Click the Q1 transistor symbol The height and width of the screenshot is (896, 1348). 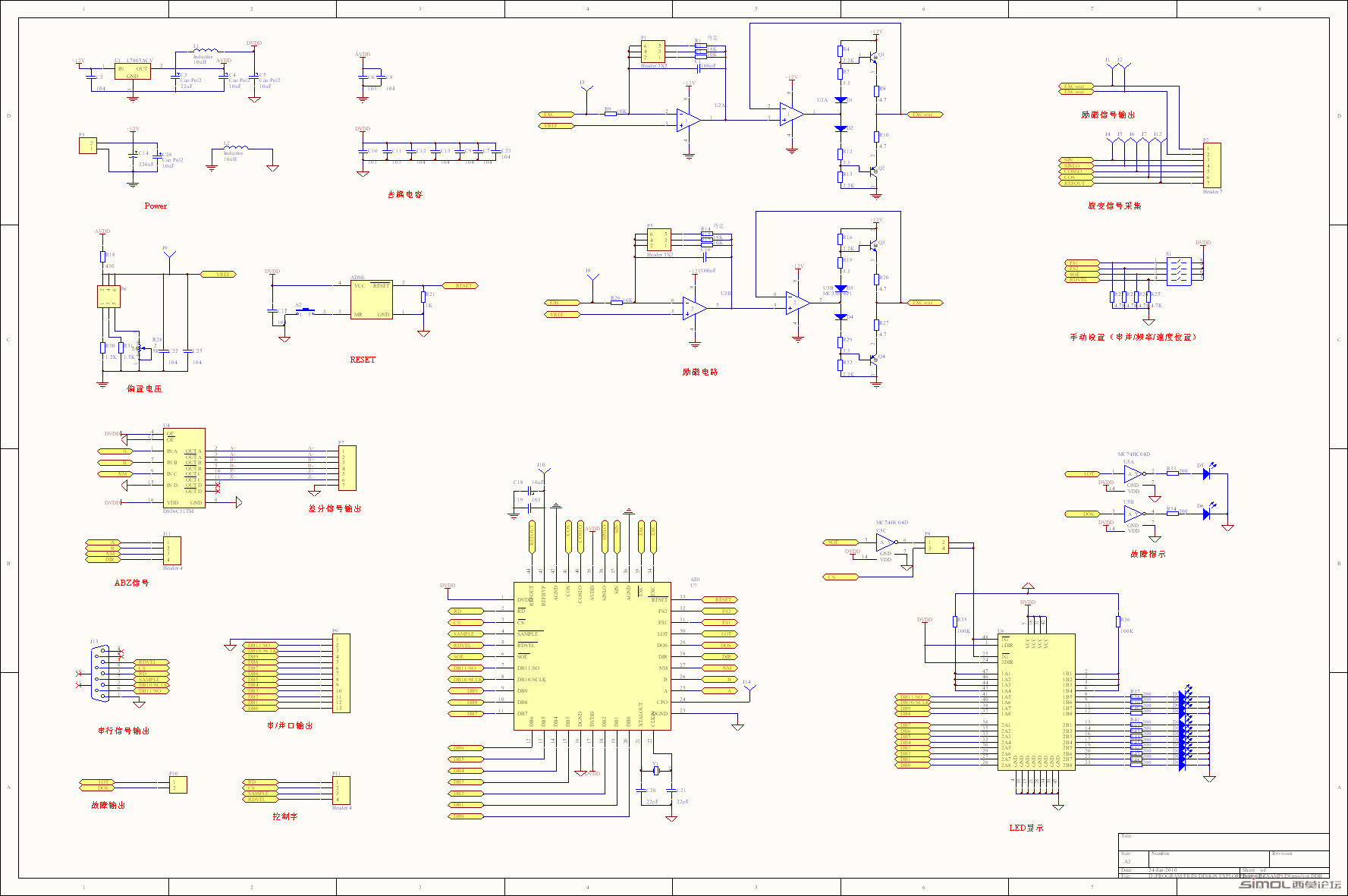pos(875,56)
